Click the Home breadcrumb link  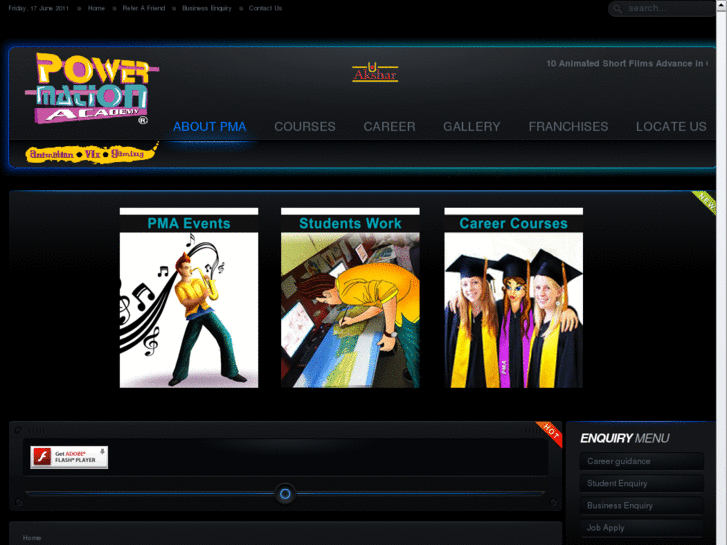coord(32,538)
